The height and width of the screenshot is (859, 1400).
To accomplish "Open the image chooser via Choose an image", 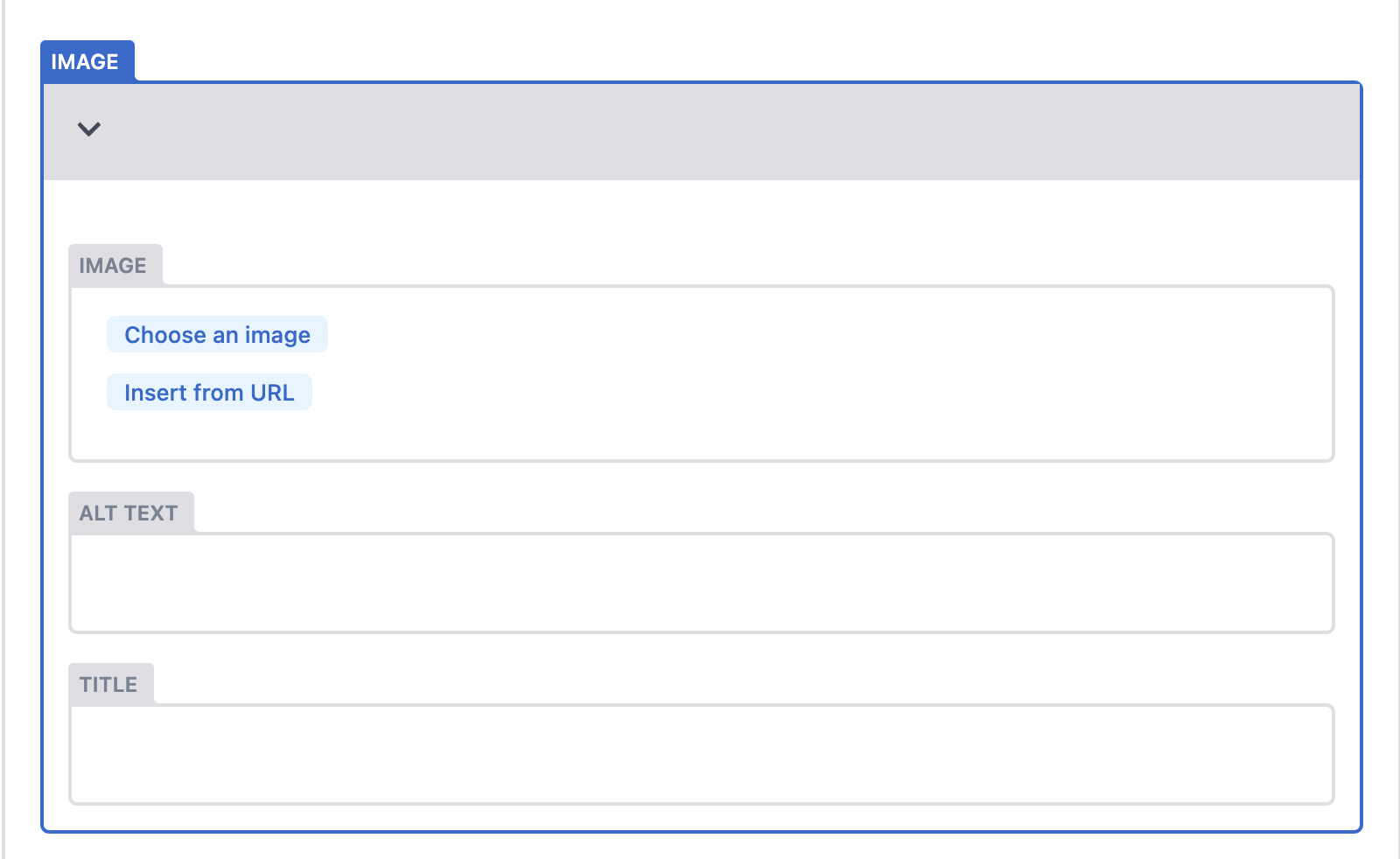I will [217, 335].
